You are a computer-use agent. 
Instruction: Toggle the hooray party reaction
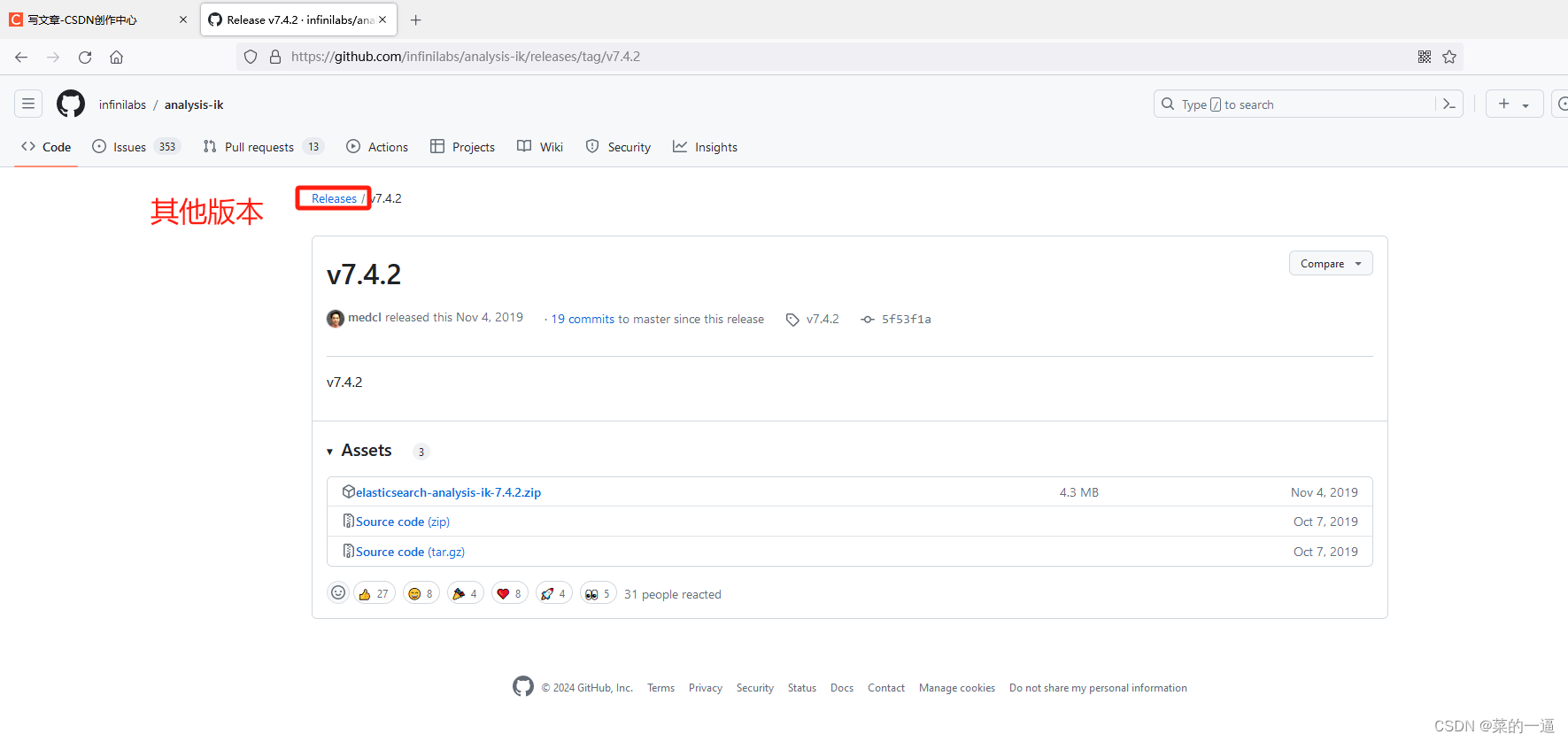466,593
